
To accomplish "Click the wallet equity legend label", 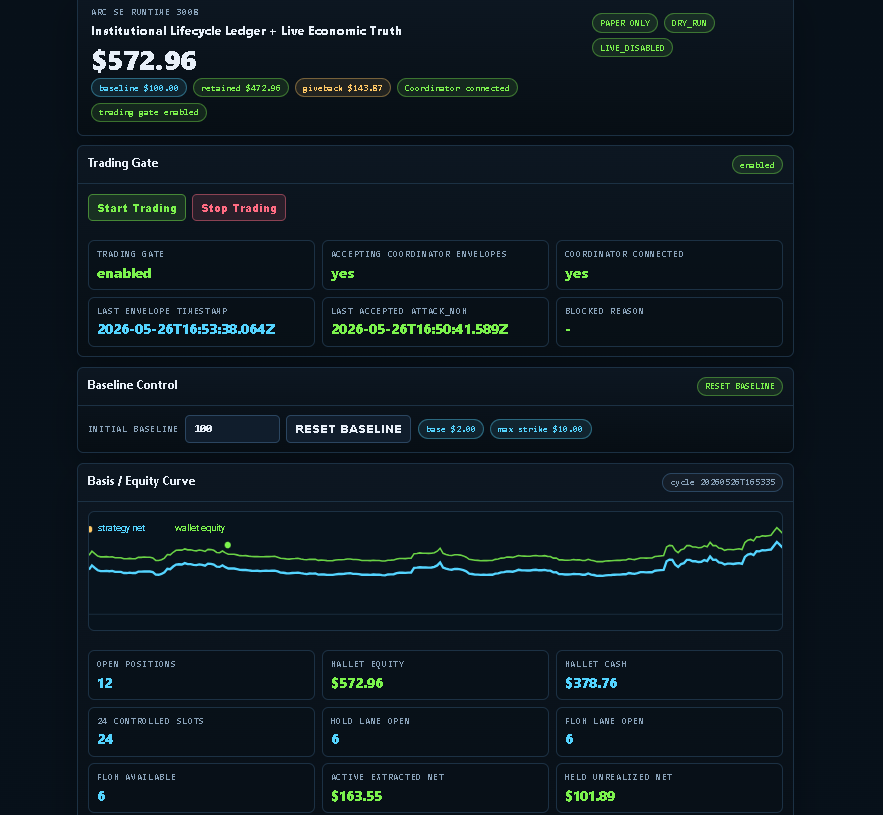I will [199, 528].
